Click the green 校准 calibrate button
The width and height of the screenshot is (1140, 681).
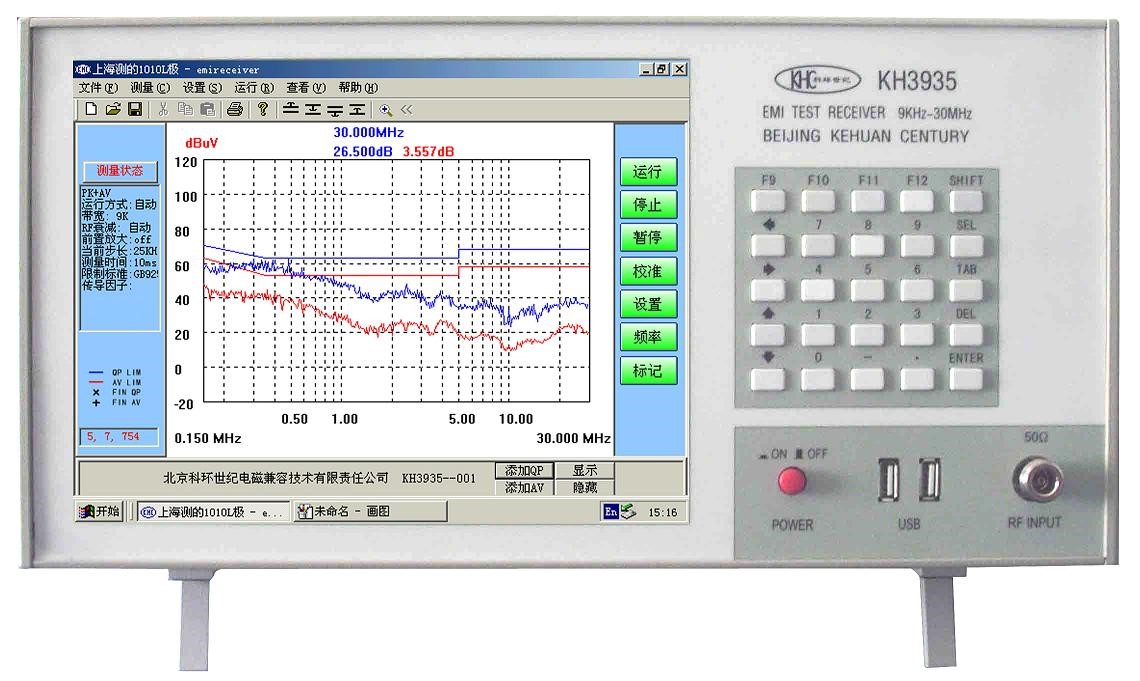[649, 271]
